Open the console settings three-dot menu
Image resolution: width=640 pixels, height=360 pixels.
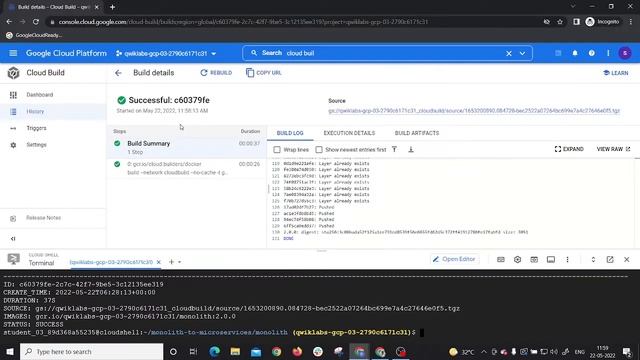(608, 53)
